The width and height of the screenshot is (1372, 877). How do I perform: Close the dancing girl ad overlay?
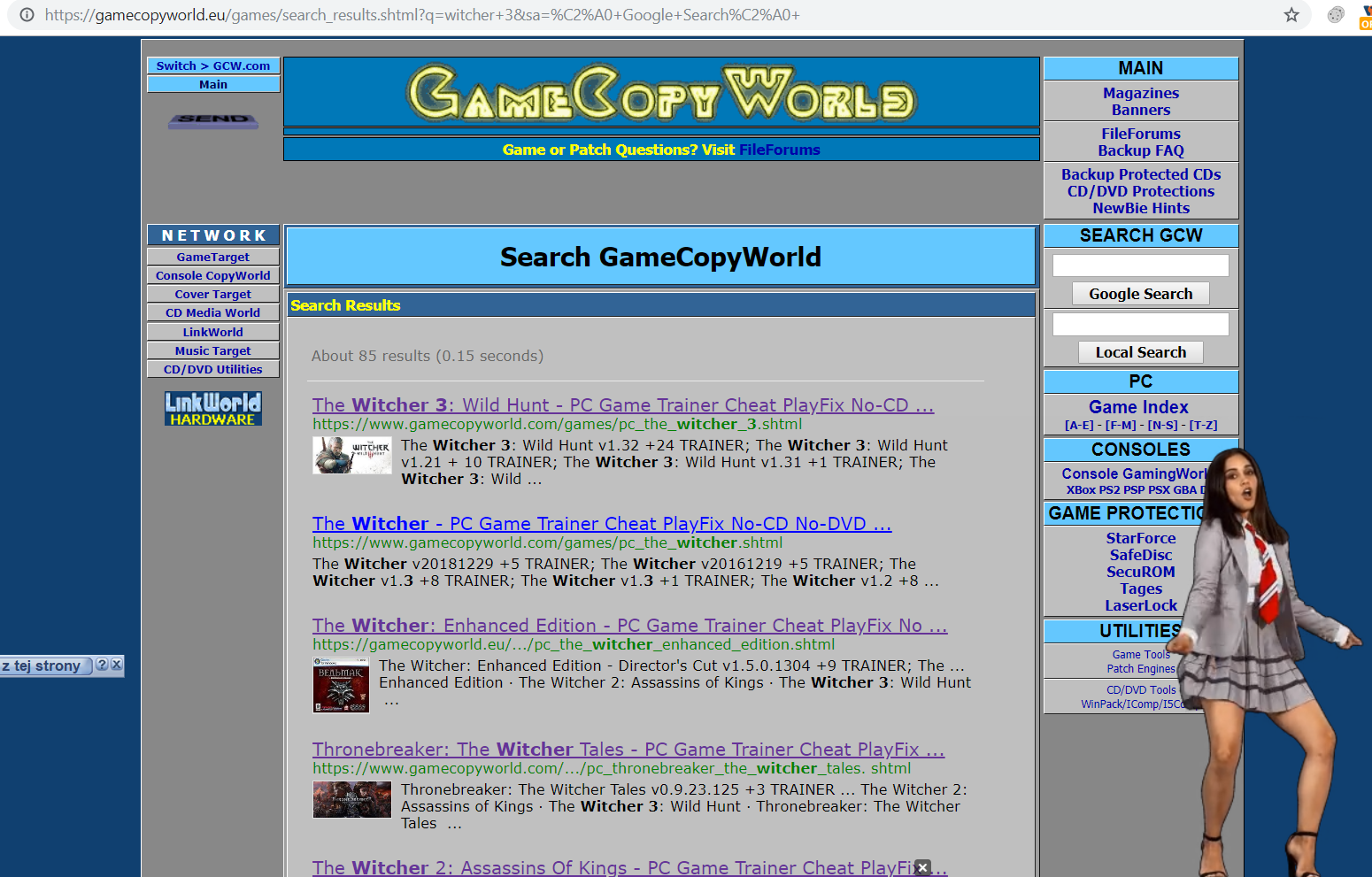[x=922, y=867]
